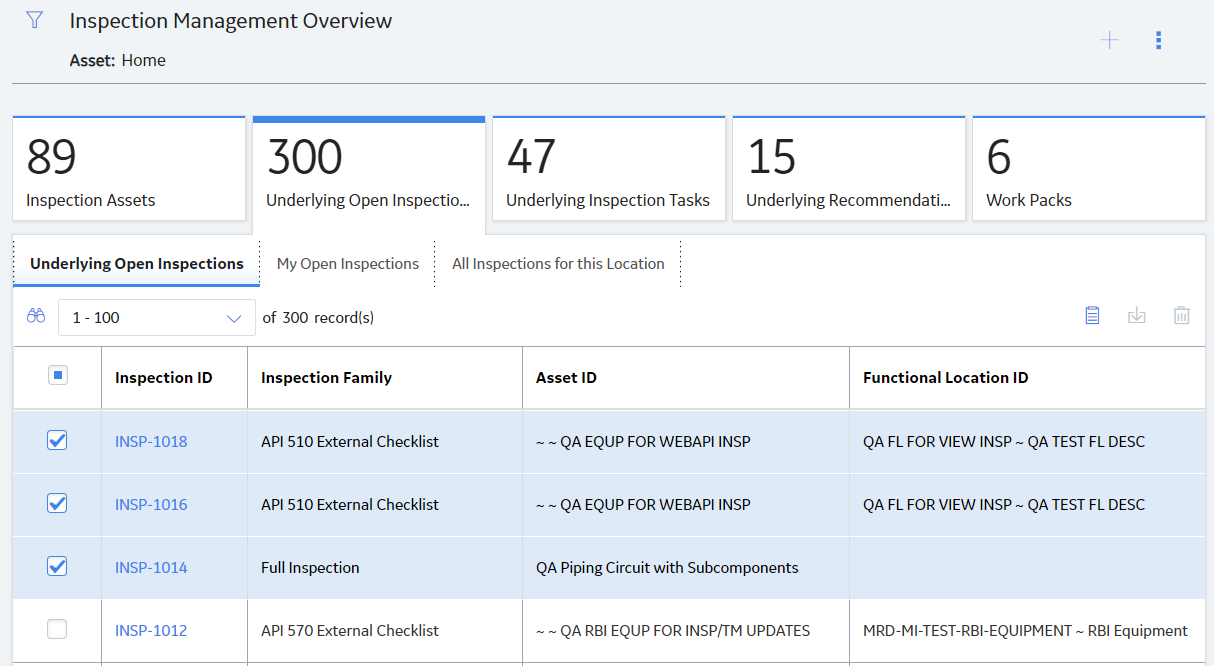Uncheck the INSP-1018 row checkbox

pyautogui.click(x=58, y=441)
